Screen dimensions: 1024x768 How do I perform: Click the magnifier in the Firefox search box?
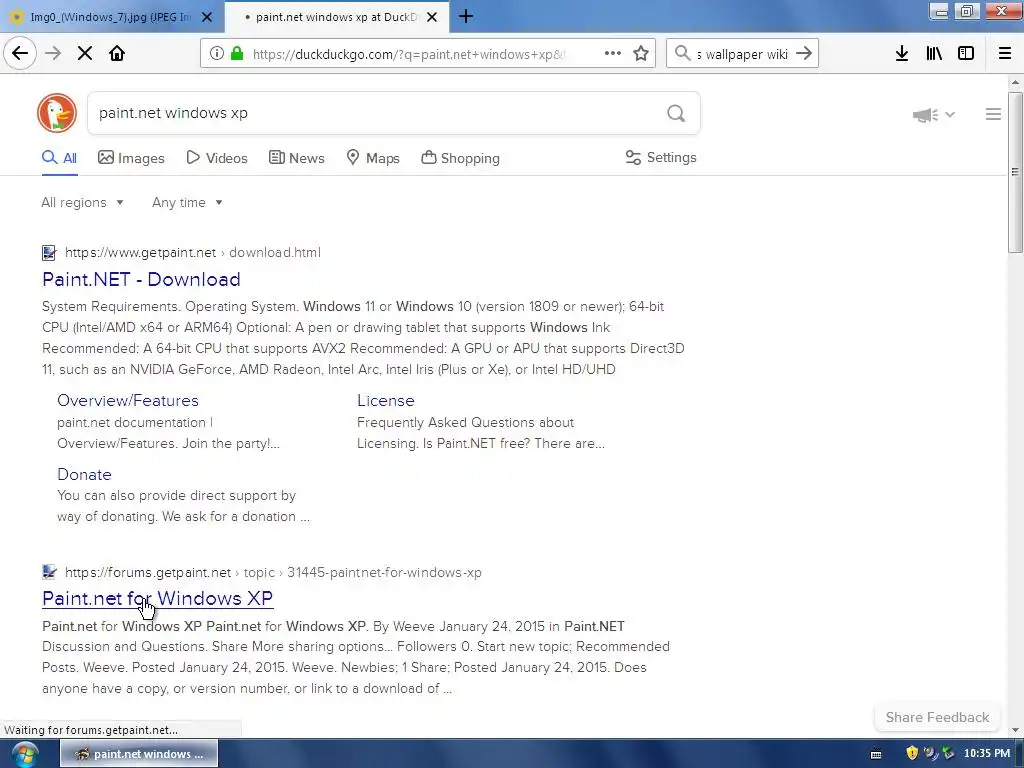point(682,54)
